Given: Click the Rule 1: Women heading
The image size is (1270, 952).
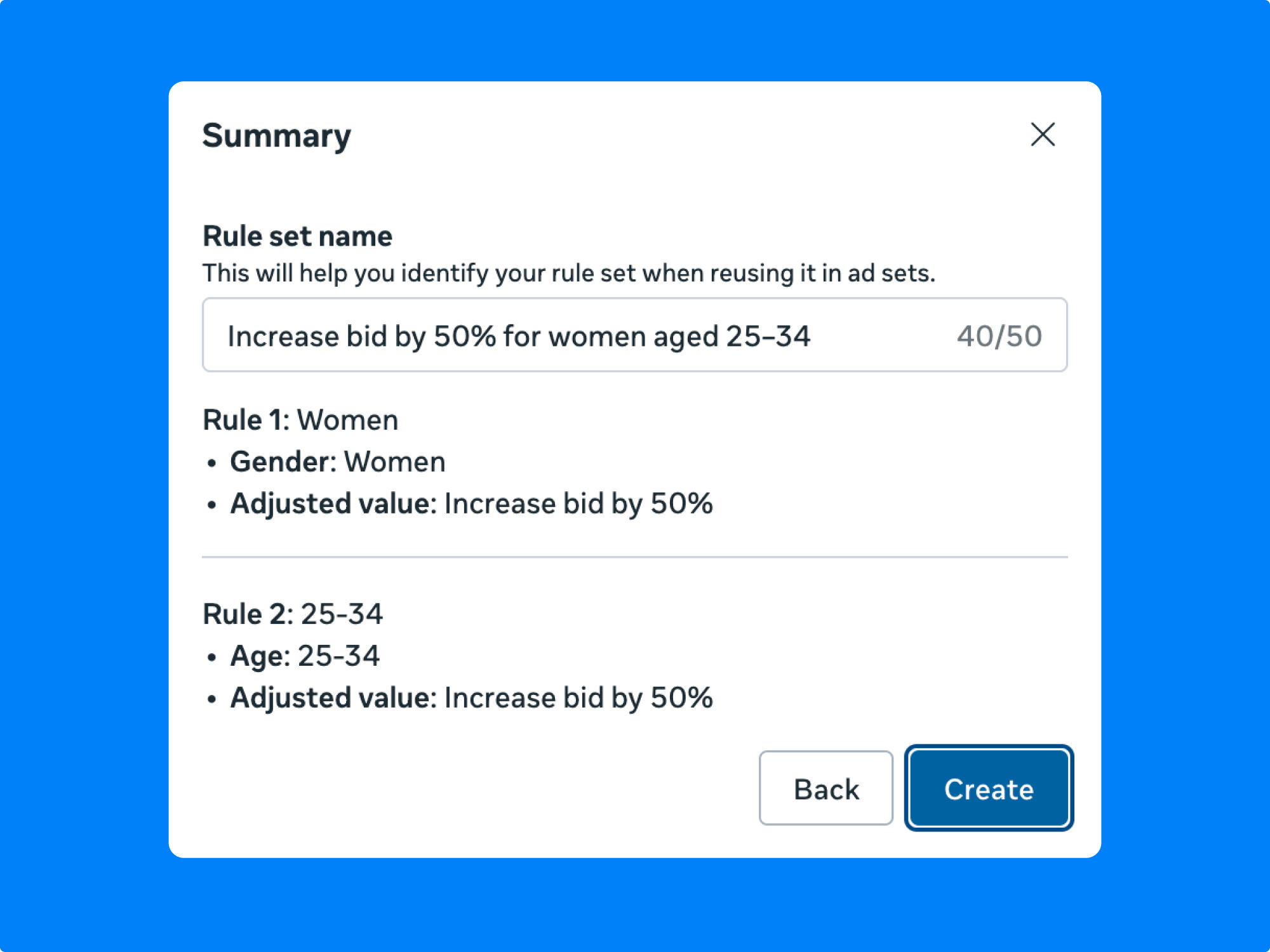Looking at the screenshot, I should pos(300,420).
